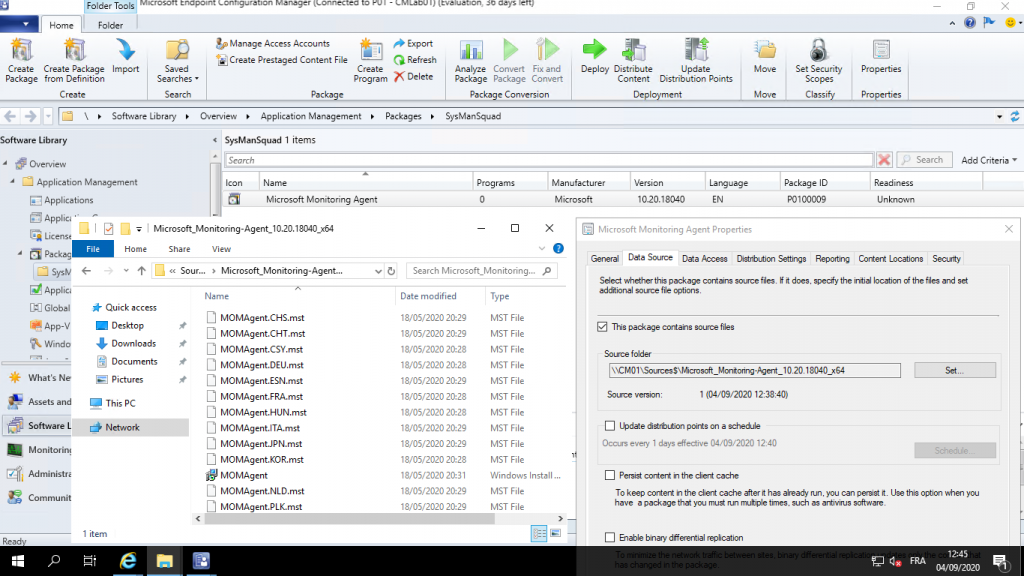Switch to the Reporting tab

click(832, 259)
